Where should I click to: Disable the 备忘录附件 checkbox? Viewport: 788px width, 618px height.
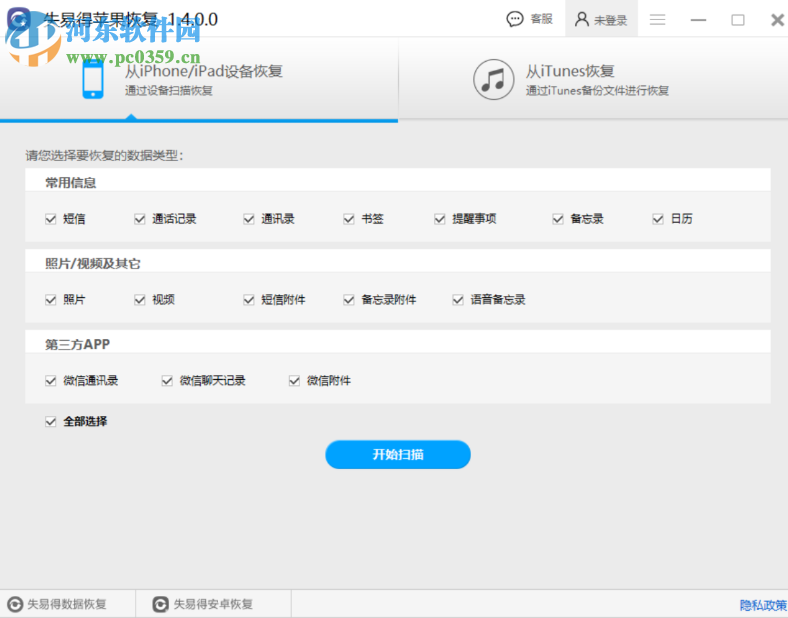point(349,300)
